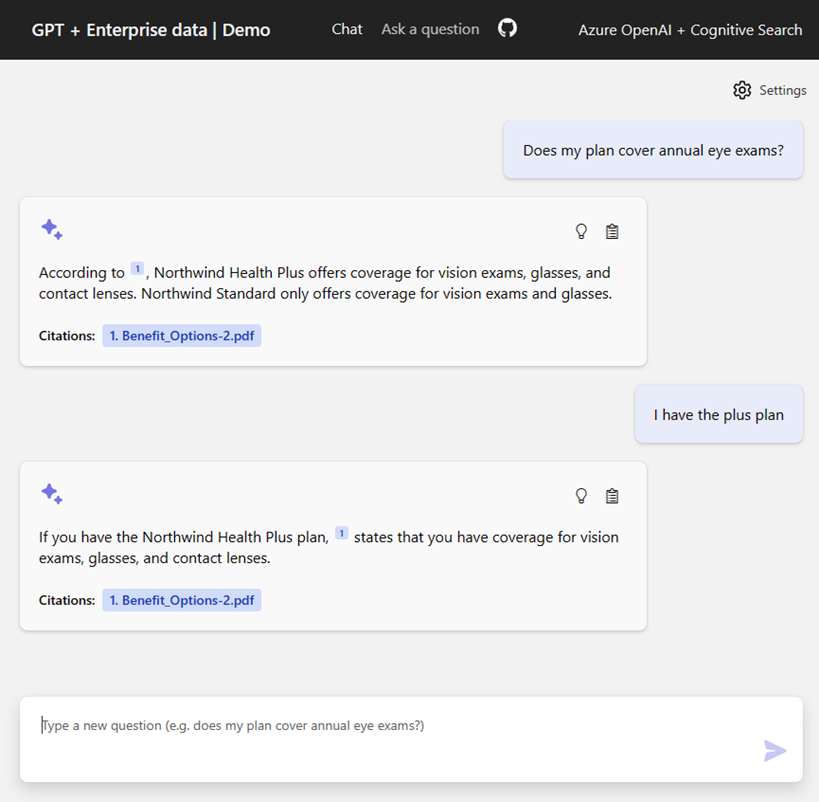Submit the question with the send arrow
The width and height of the screenshot is (819, 802).
coord(775,751)
